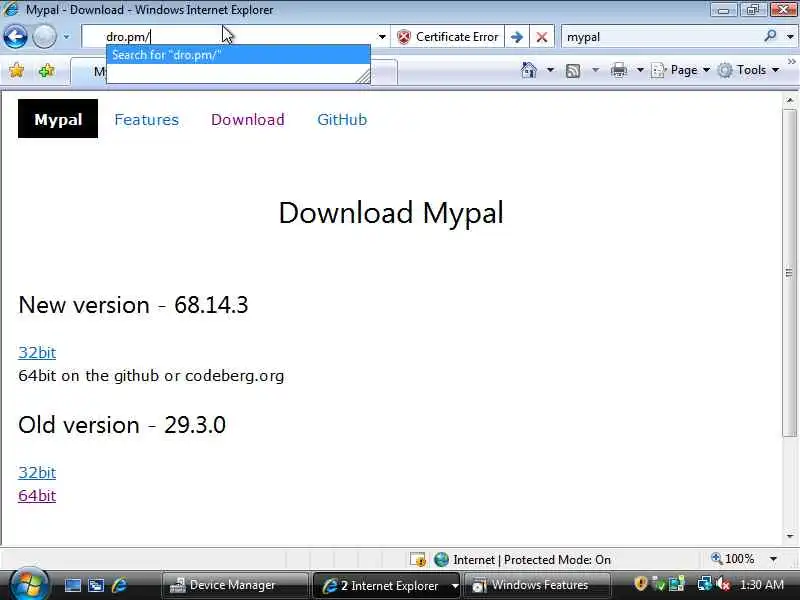This screenshot has width=800, height=600.
Task: Select the Search for "dro.pm/" suggestion
Action: tap(238, 55)
